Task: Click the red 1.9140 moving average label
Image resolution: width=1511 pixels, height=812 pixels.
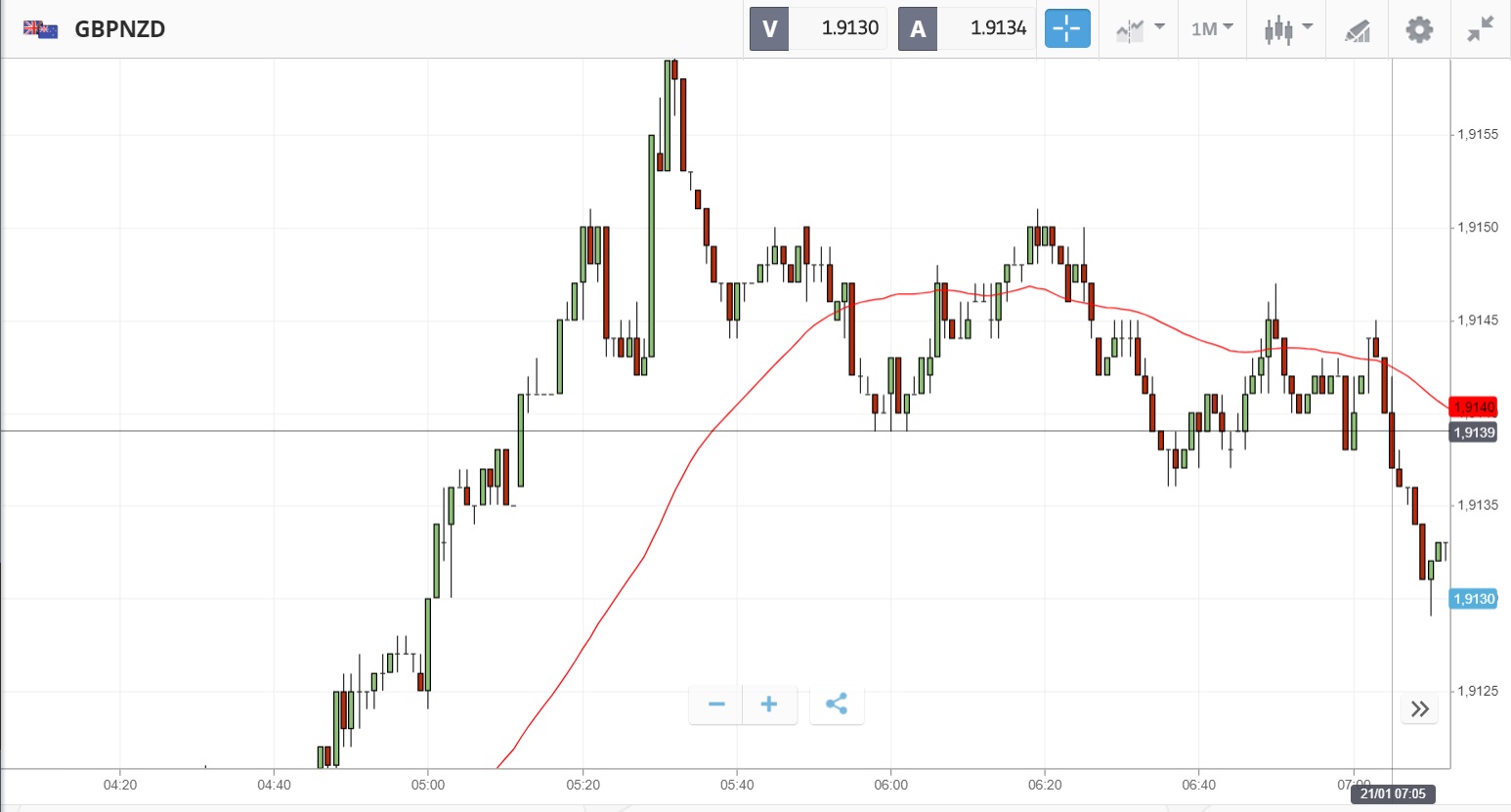Action: click(x=1473, y=406)
